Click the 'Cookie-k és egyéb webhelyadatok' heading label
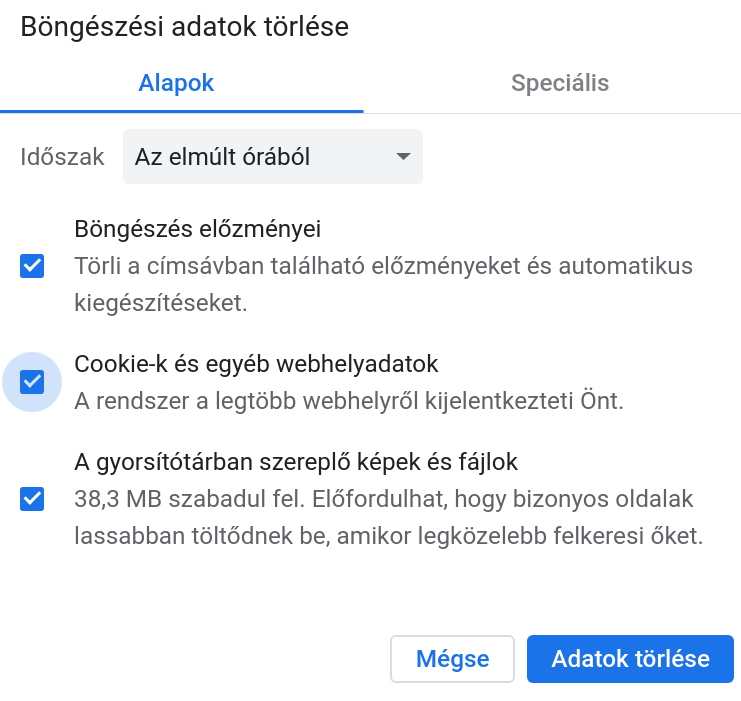The height and width of the screenshot is (701, 741). (x=256, y=364)
